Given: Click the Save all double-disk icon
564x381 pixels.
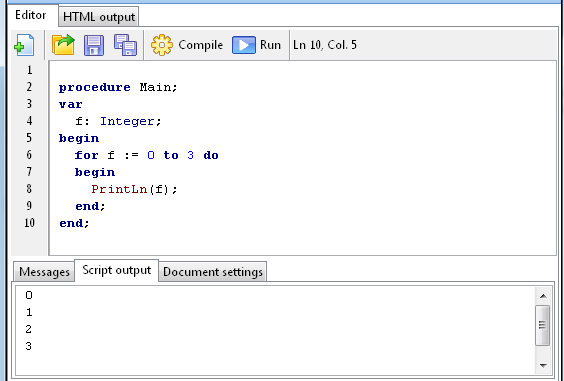Looking at the screenshot, I should coord(126,45).
